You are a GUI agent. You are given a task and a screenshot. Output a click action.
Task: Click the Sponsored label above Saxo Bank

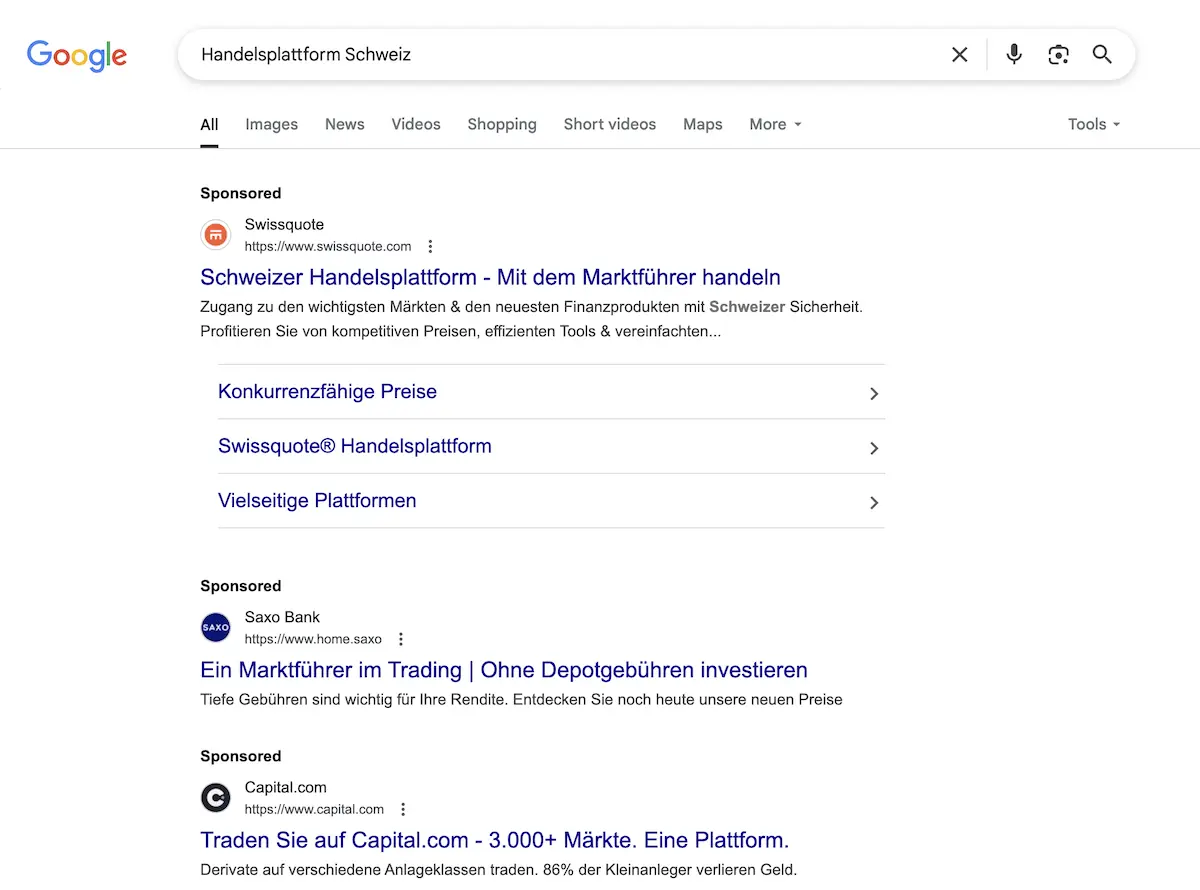coord(241,586)
